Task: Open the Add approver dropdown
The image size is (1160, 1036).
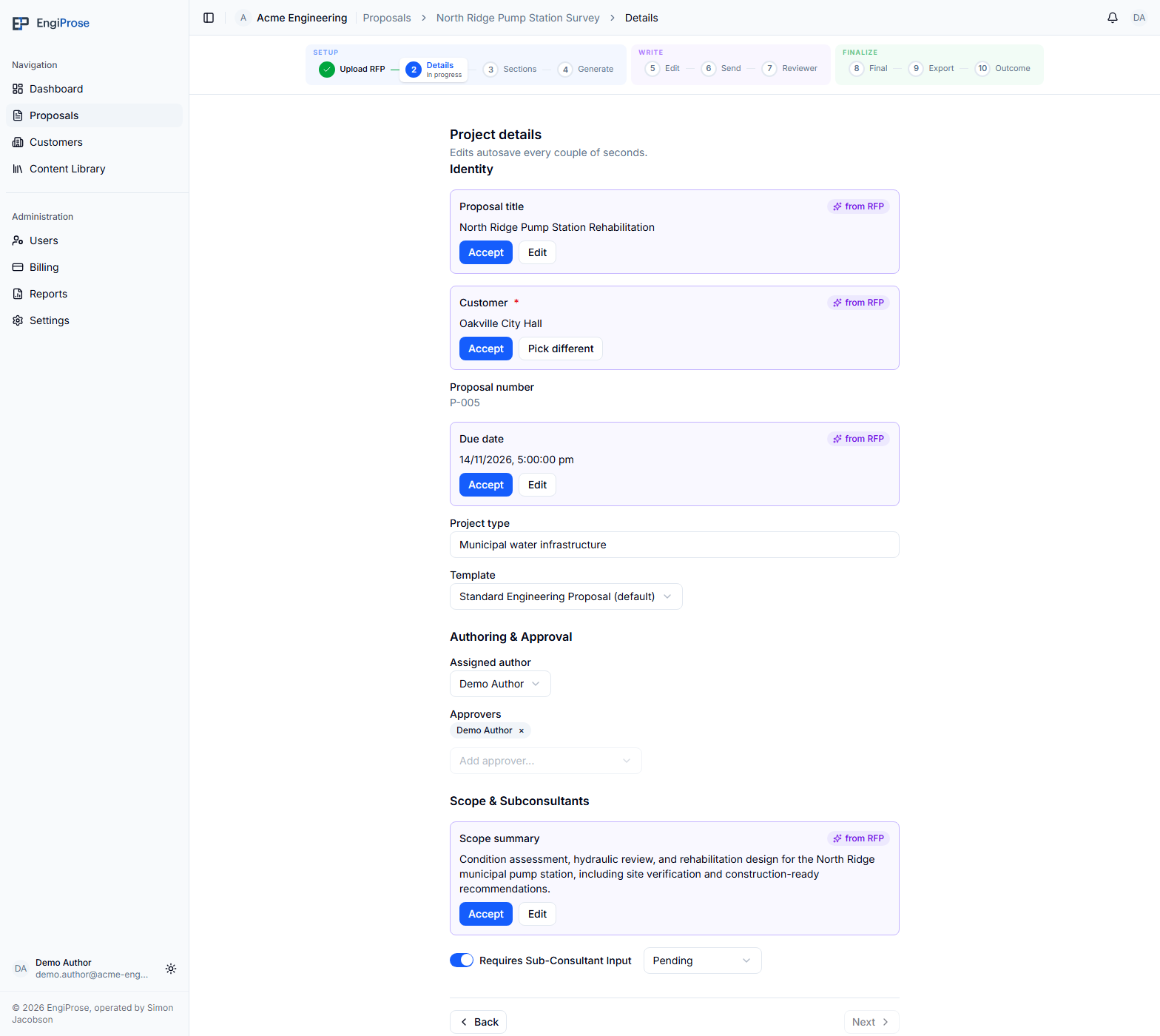Action: tap(546, 761)
